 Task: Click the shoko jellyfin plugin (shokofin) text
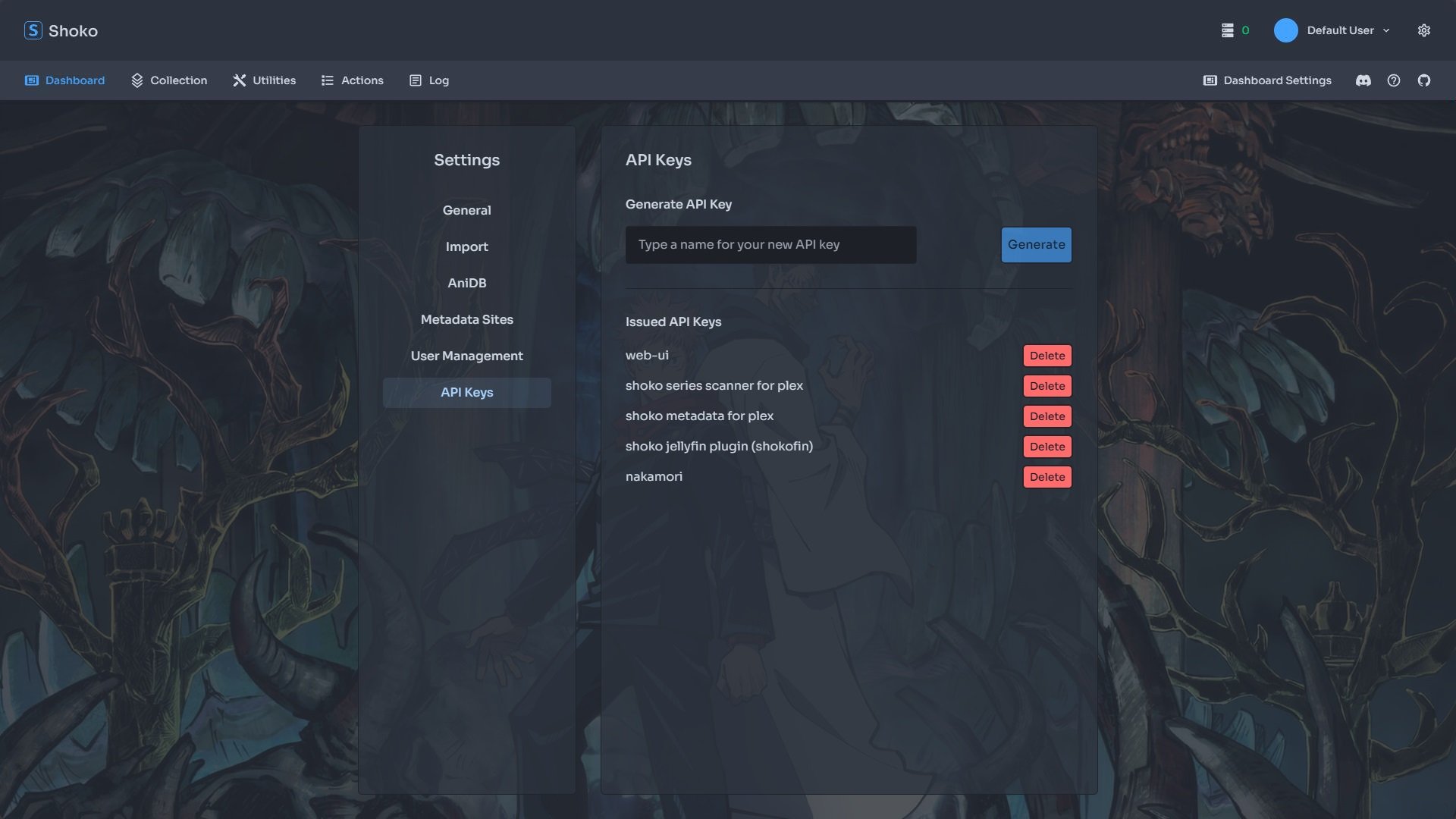pos(719,446)
